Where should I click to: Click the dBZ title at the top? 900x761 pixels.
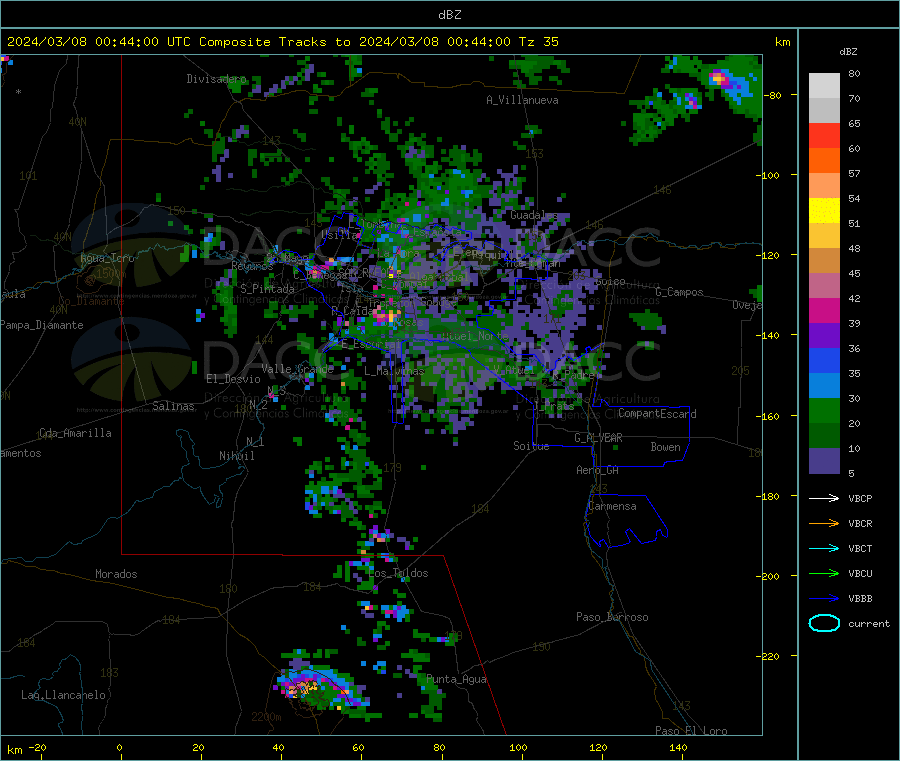click(449, 15)
